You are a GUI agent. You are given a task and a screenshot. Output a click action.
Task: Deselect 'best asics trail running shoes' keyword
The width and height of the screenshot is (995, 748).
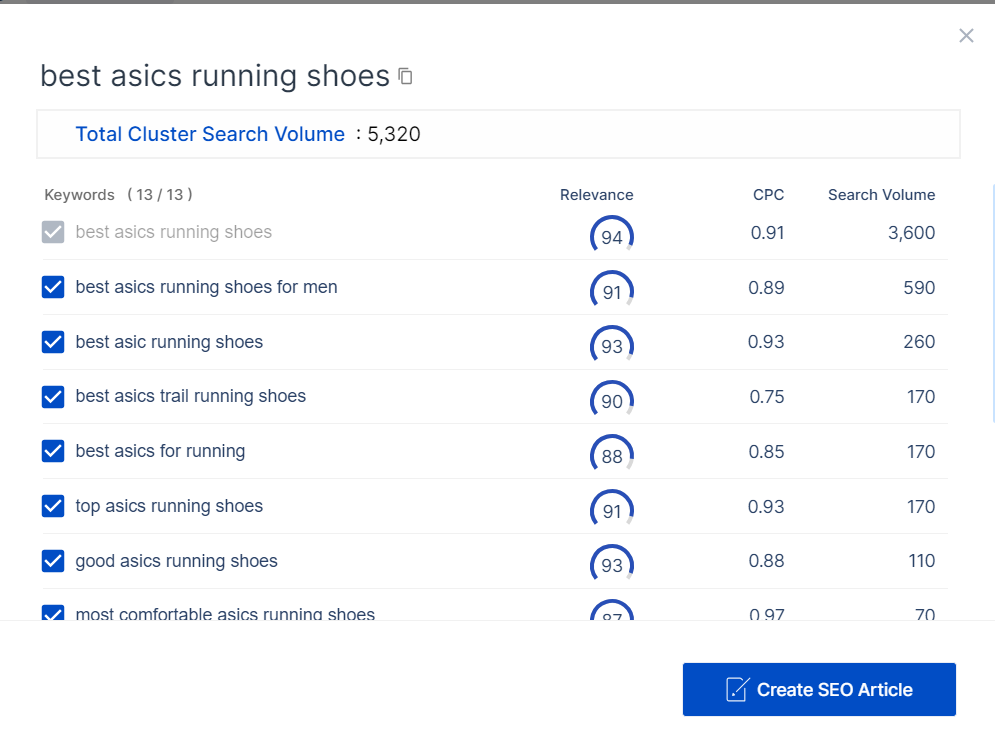[x=53, y=397]
